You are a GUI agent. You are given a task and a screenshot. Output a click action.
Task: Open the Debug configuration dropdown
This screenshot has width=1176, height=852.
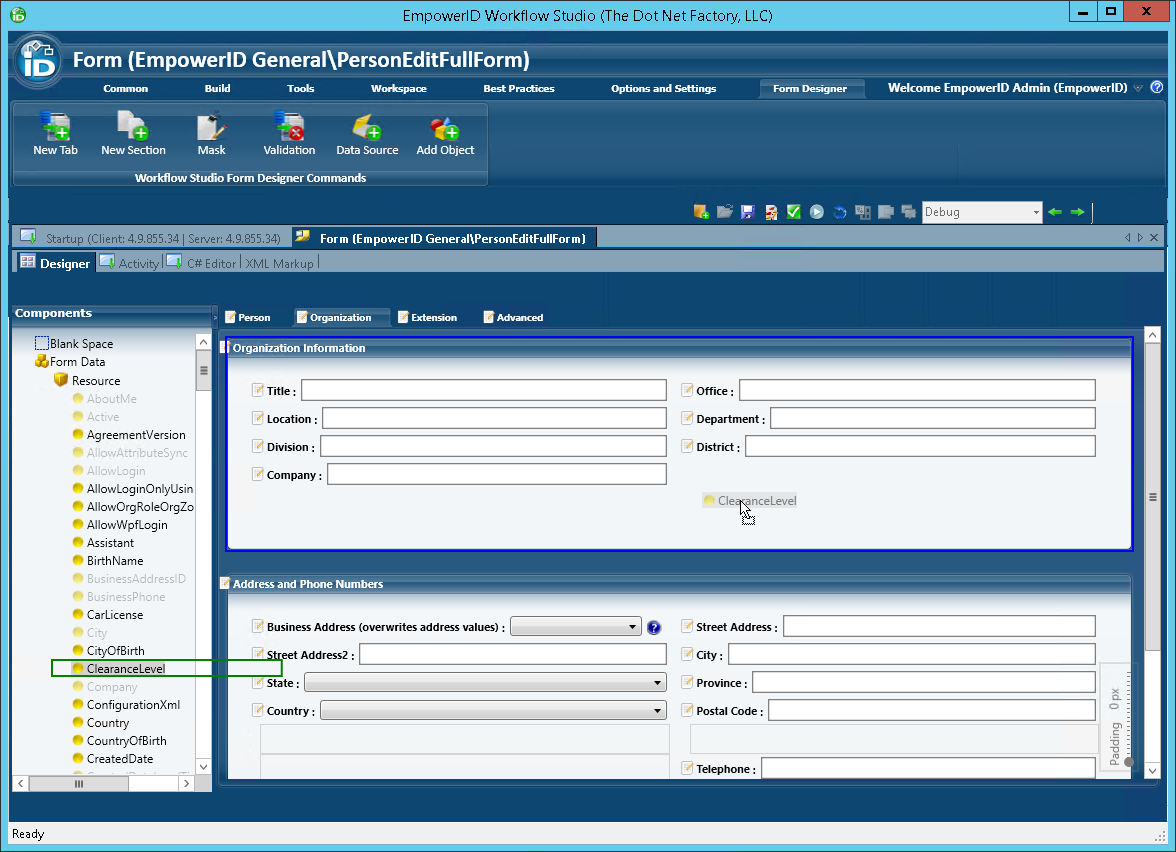pyautogui.click(x=1035, y=212)
